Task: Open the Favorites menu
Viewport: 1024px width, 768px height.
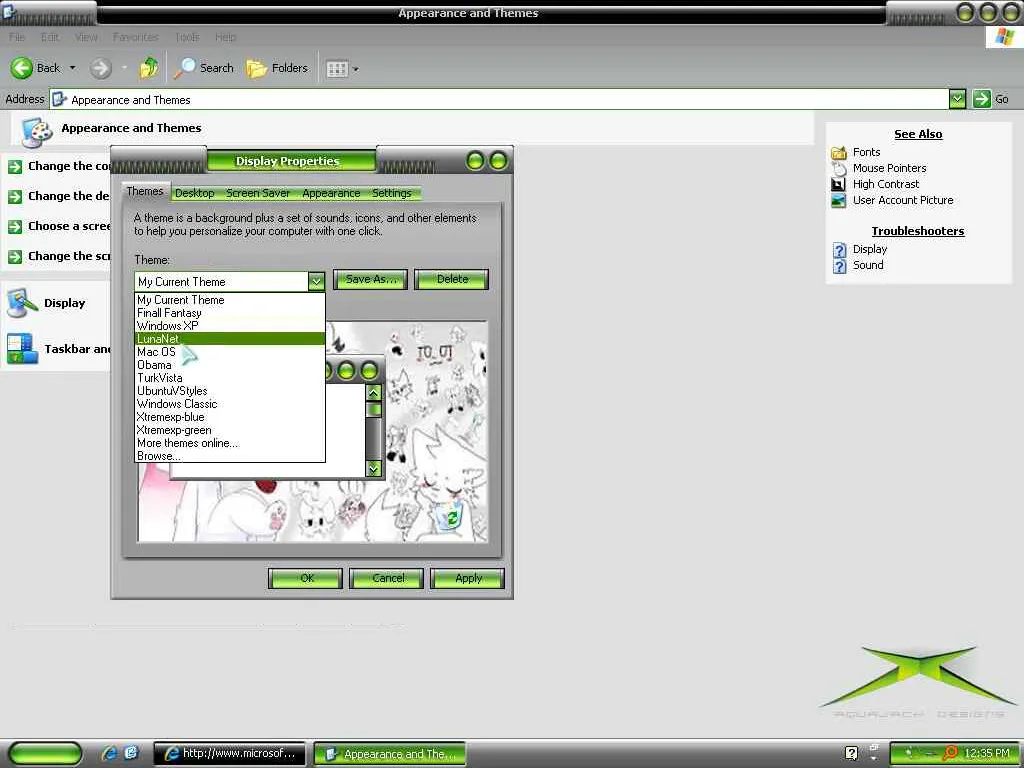Action: [x=136, y=37]
